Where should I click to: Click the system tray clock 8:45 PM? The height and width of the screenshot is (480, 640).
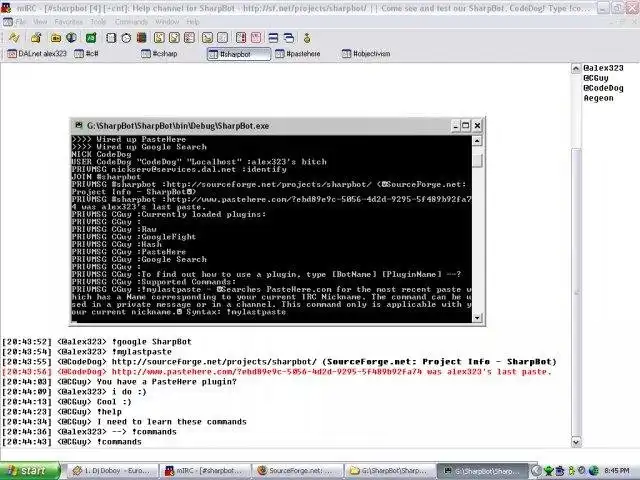(616, 471)
